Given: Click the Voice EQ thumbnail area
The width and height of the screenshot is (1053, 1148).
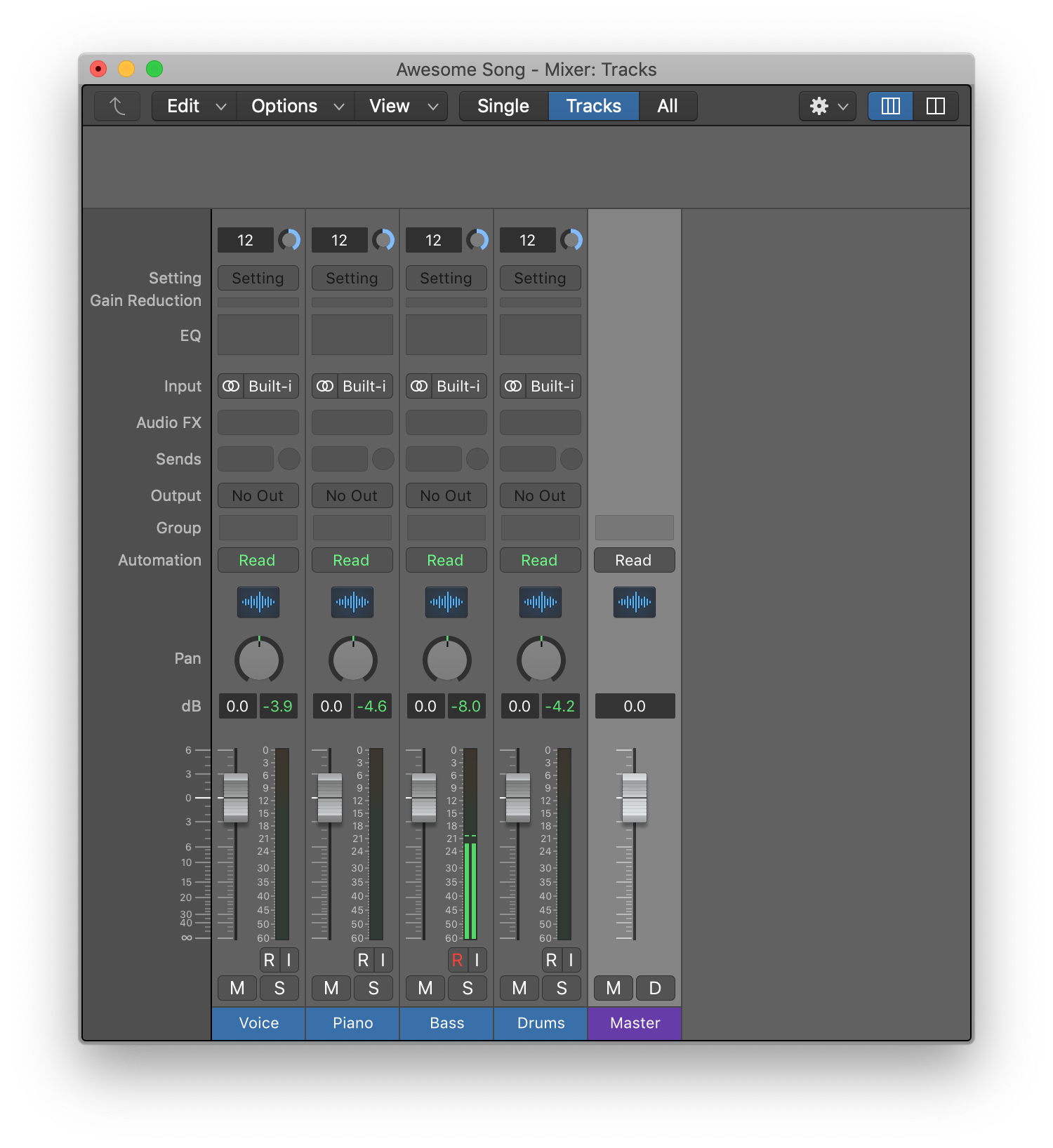Looking at the screenshot, I should pyautogui.click(x=258, y=335).
